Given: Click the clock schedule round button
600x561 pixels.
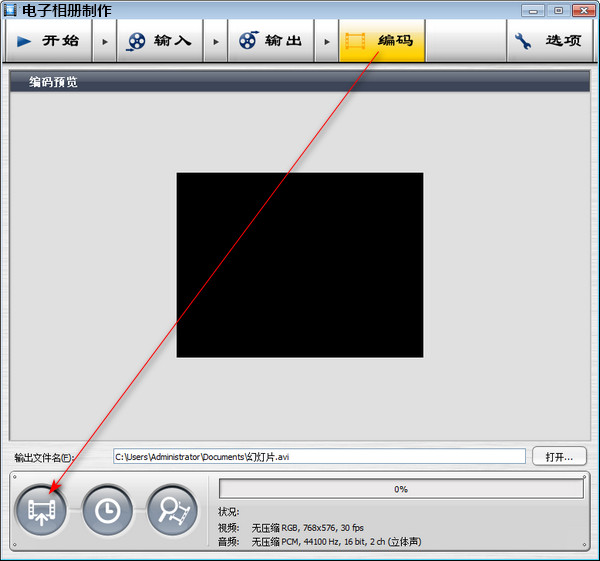Looking at the screenshot, I should [x=107, y=510].
